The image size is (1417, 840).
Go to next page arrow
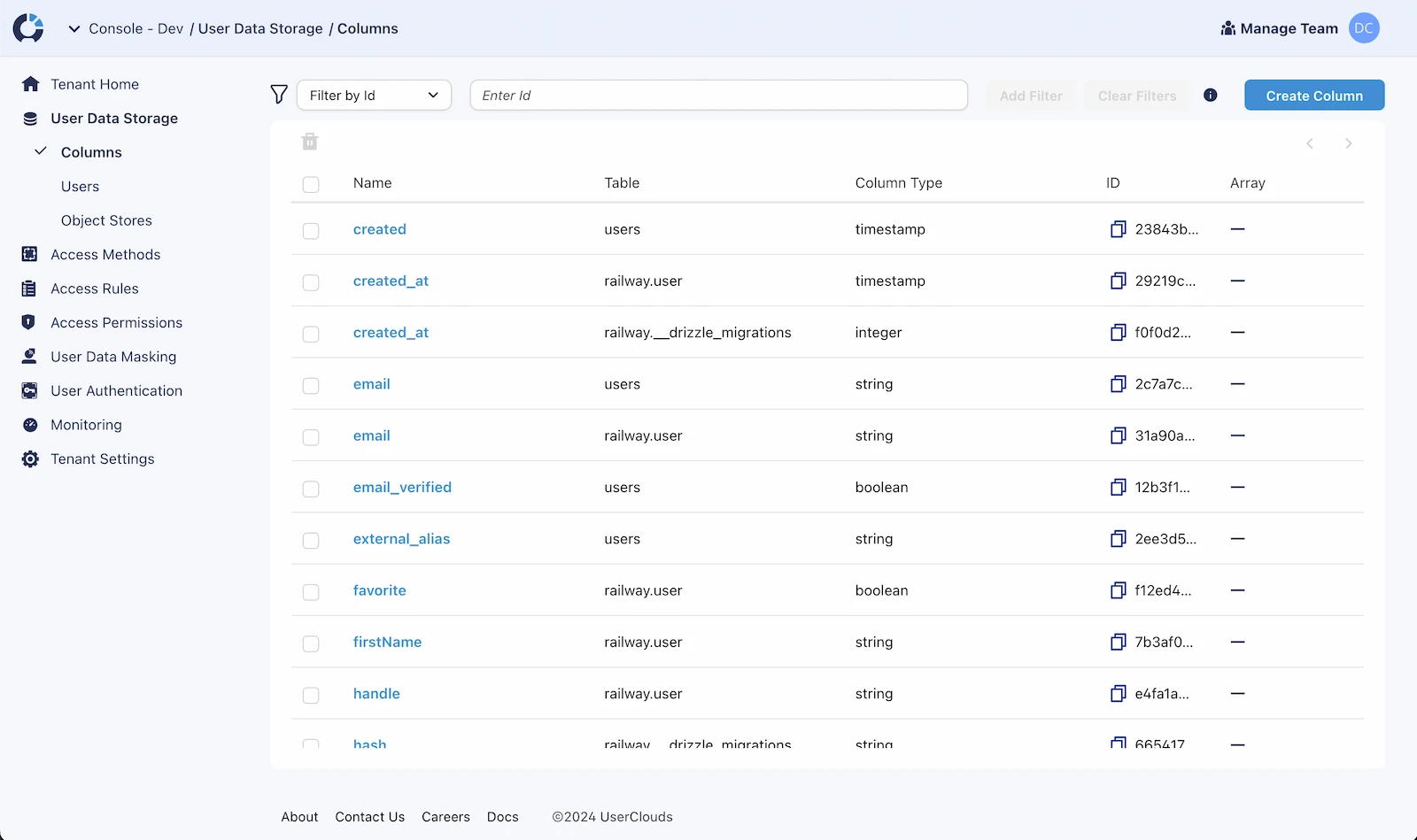[1349, 143]
